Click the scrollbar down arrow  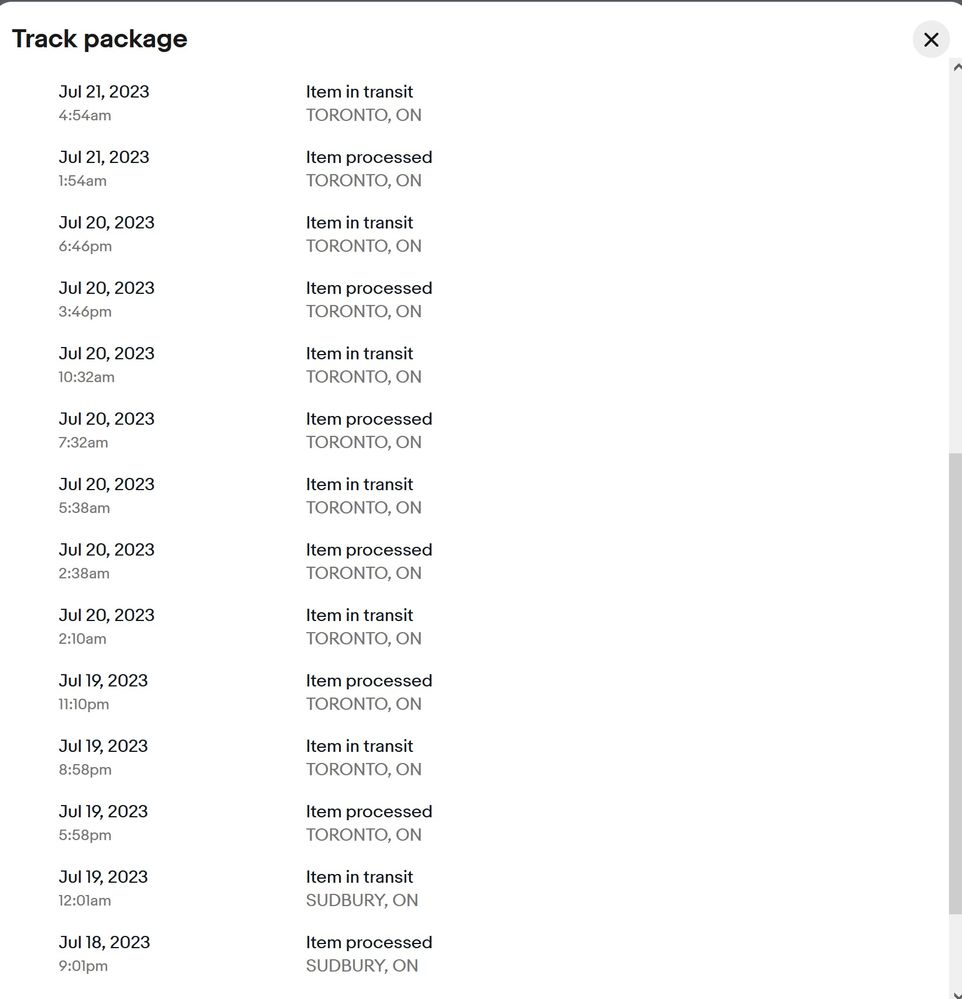click(955, 992)
